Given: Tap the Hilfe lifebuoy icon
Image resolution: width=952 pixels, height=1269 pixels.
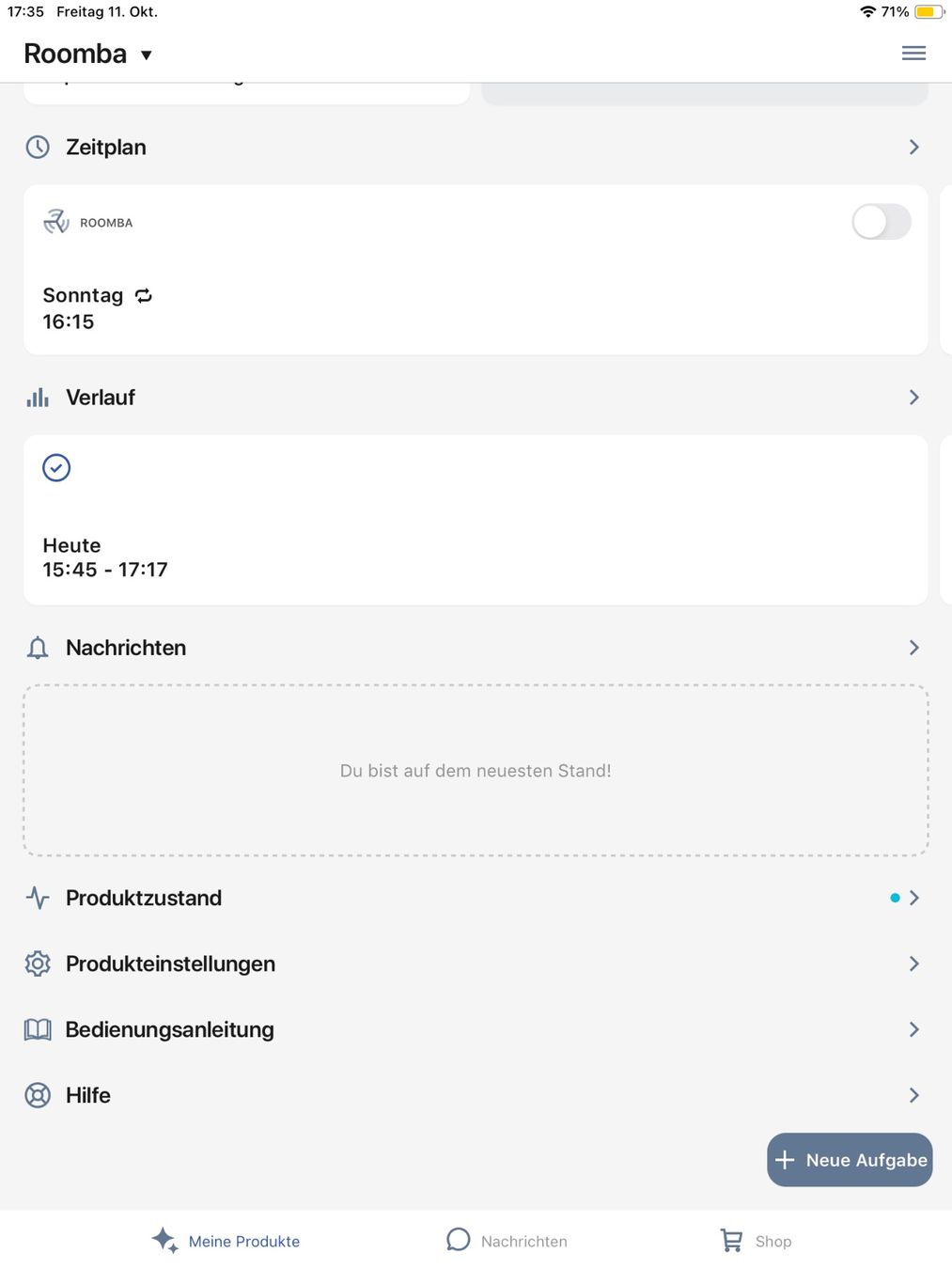Looking at the screenshot, I should coord(38,1095).
